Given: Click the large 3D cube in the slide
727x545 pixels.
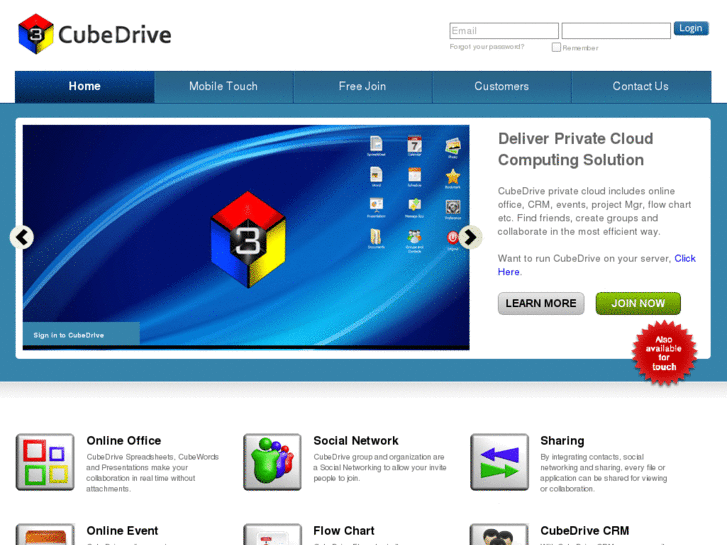Looking at the screenshot, I should (x=248, y=239).
